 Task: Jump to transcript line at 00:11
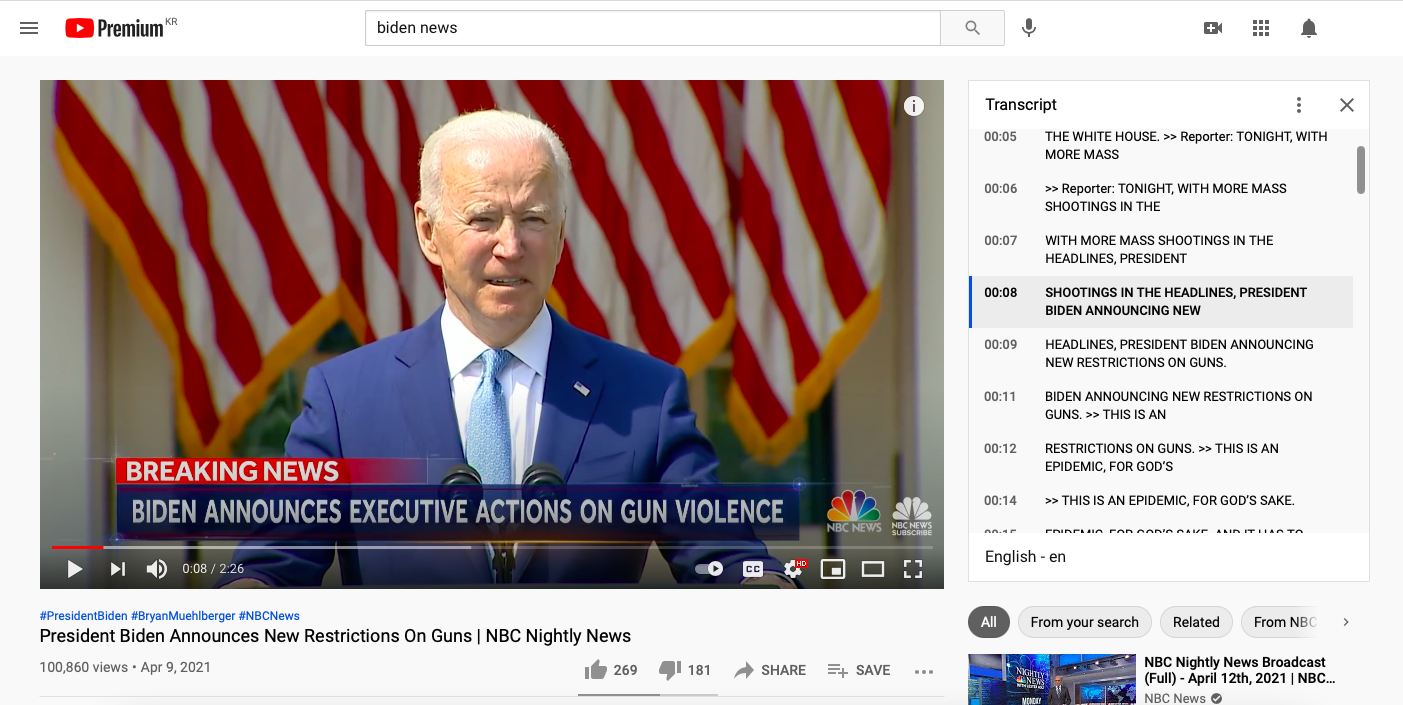coord(1160,406)
